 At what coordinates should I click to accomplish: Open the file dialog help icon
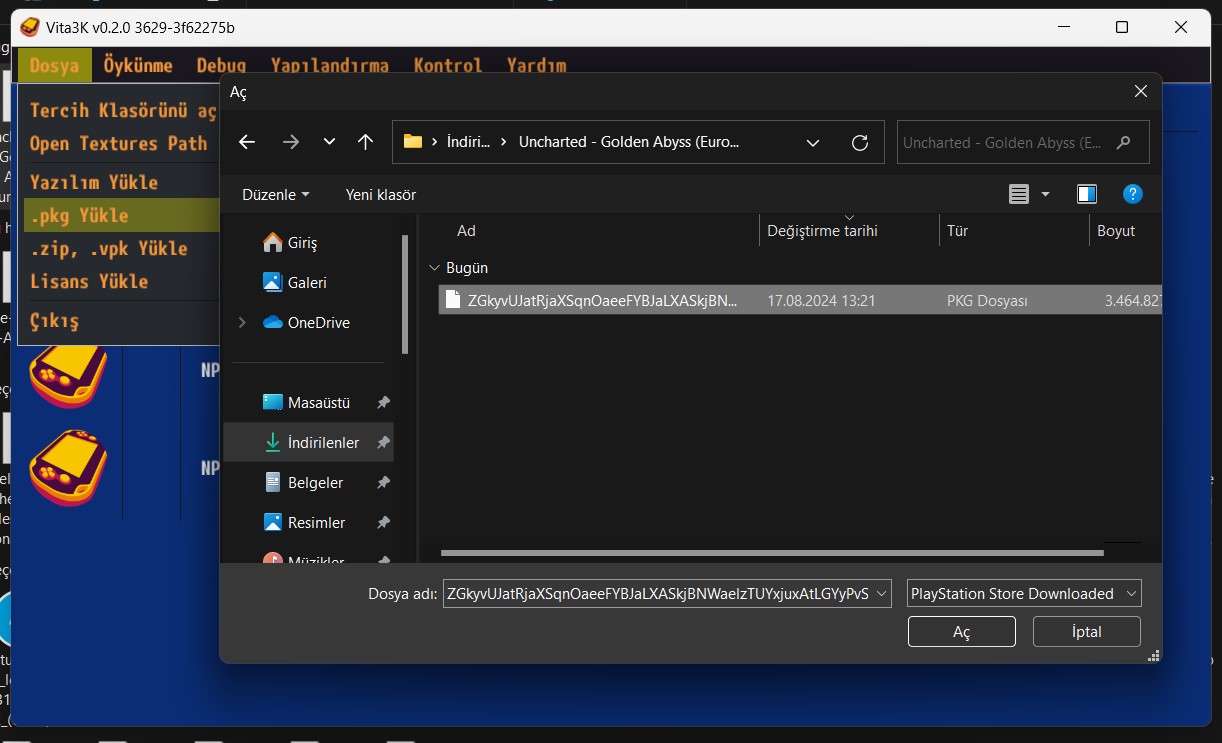click(x=1132, y=194)
